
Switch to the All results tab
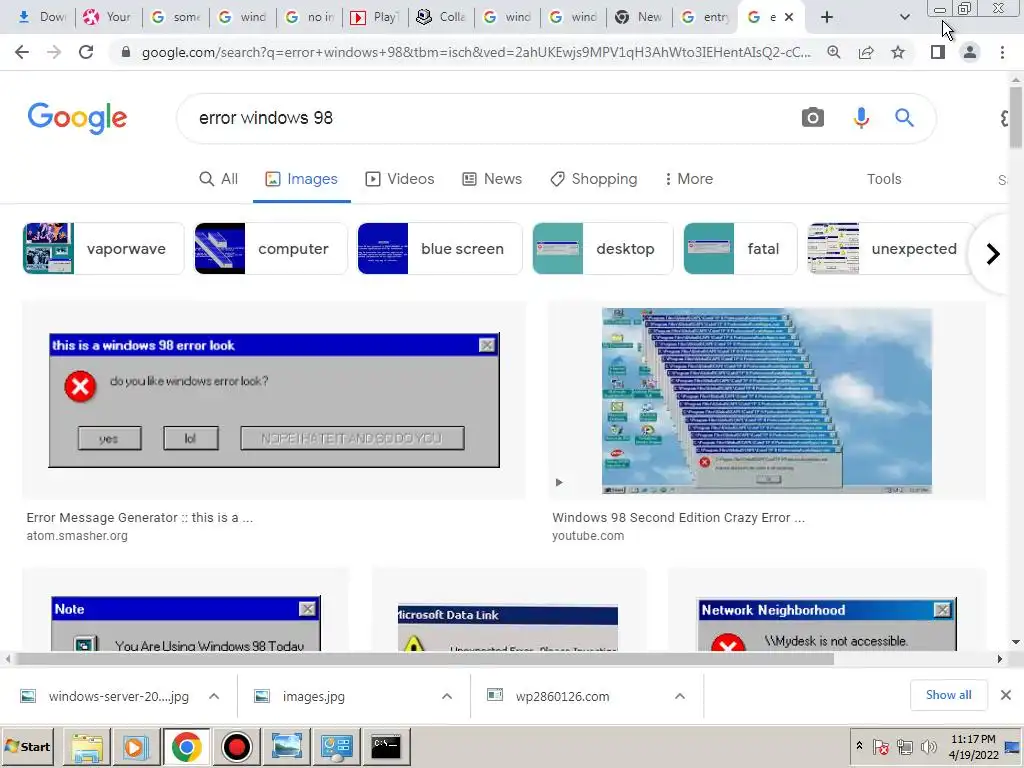click(219, 179)
